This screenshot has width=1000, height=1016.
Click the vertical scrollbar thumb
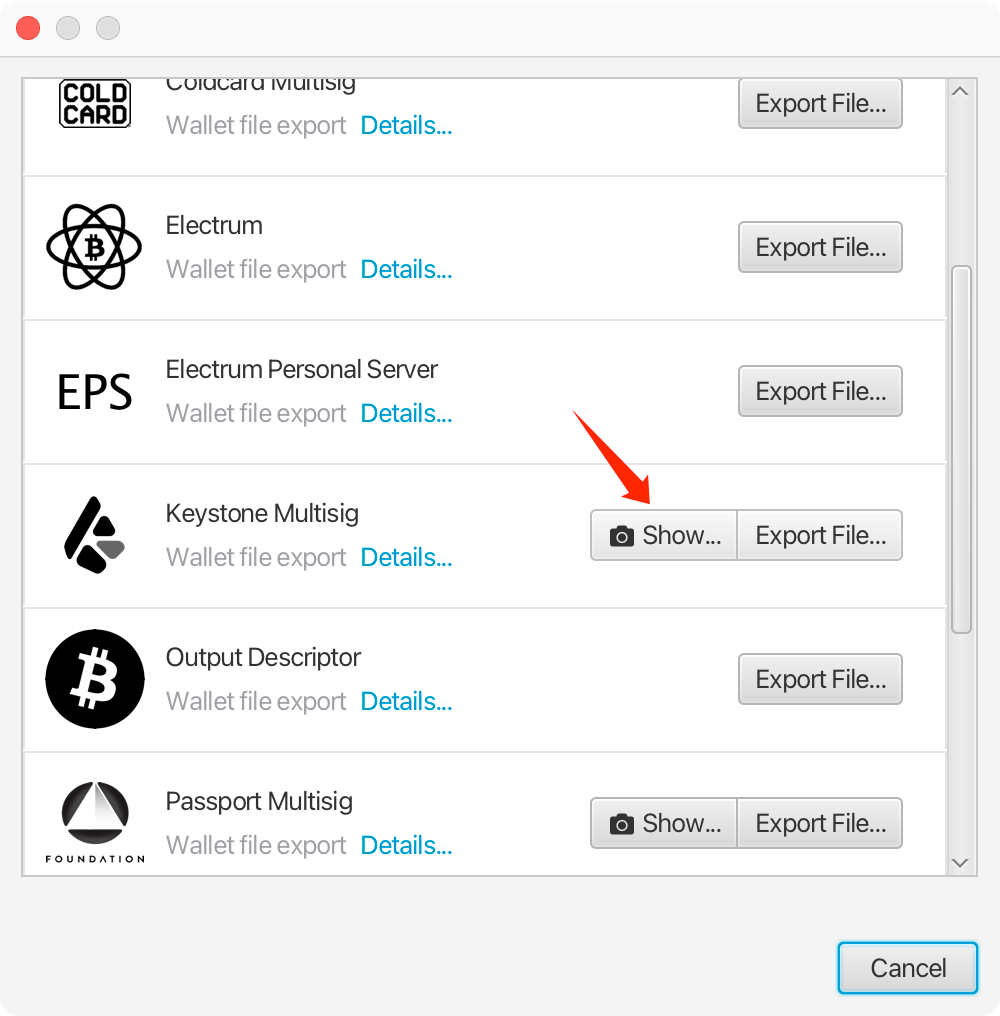(961, 450)
